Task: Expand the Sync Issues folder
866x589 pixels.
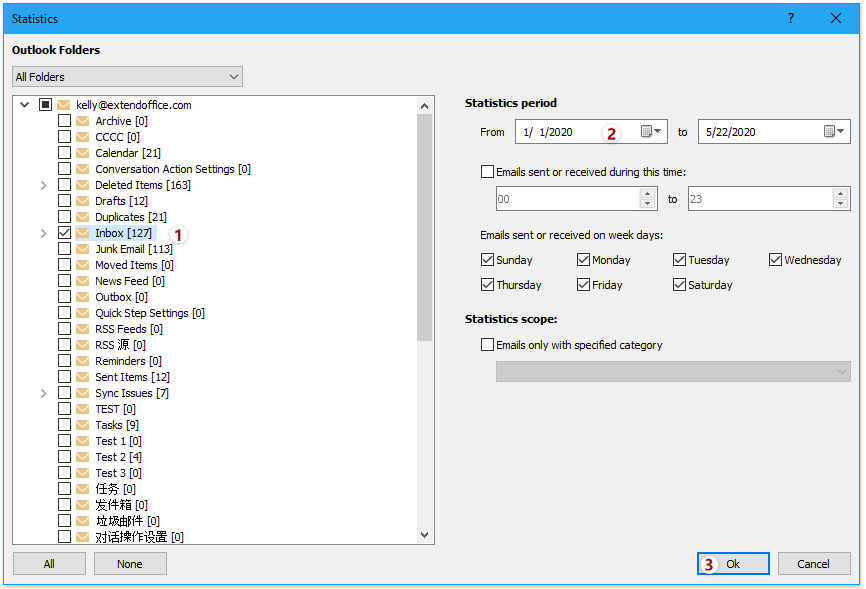Action: 43,392
